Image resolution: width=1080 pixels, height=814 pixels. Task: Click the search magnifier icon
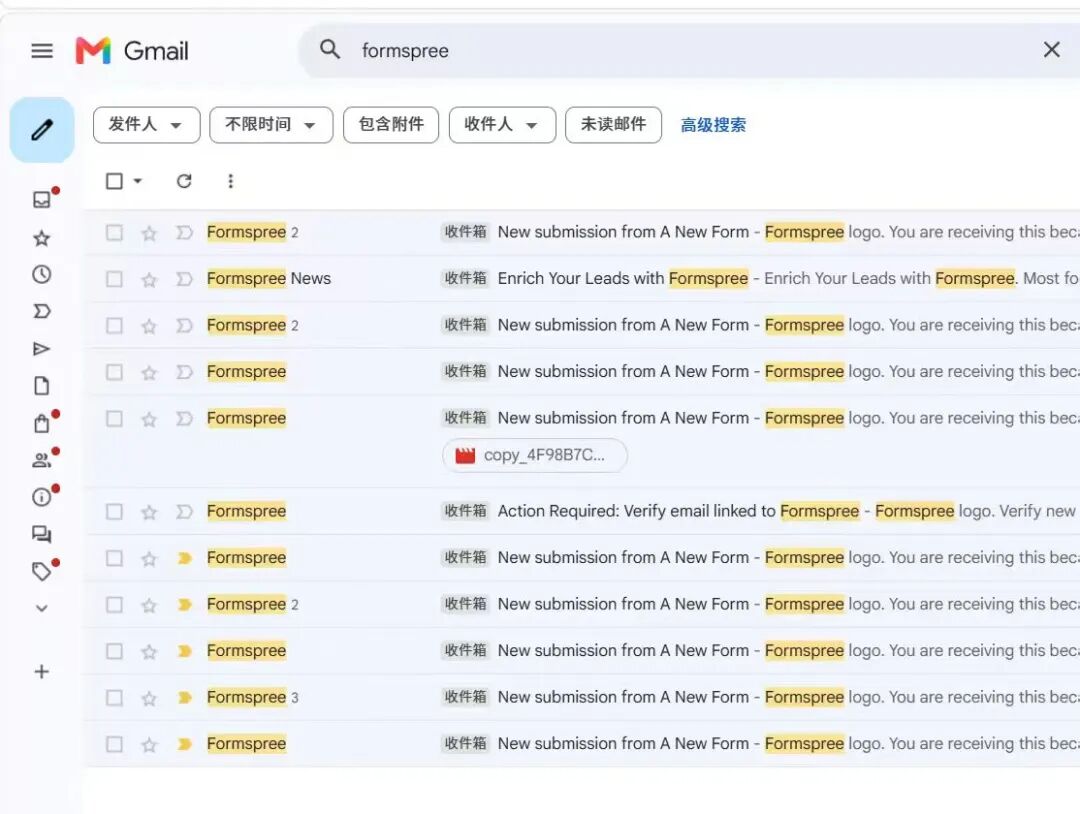pyautogui.click(x=330, y=50)
